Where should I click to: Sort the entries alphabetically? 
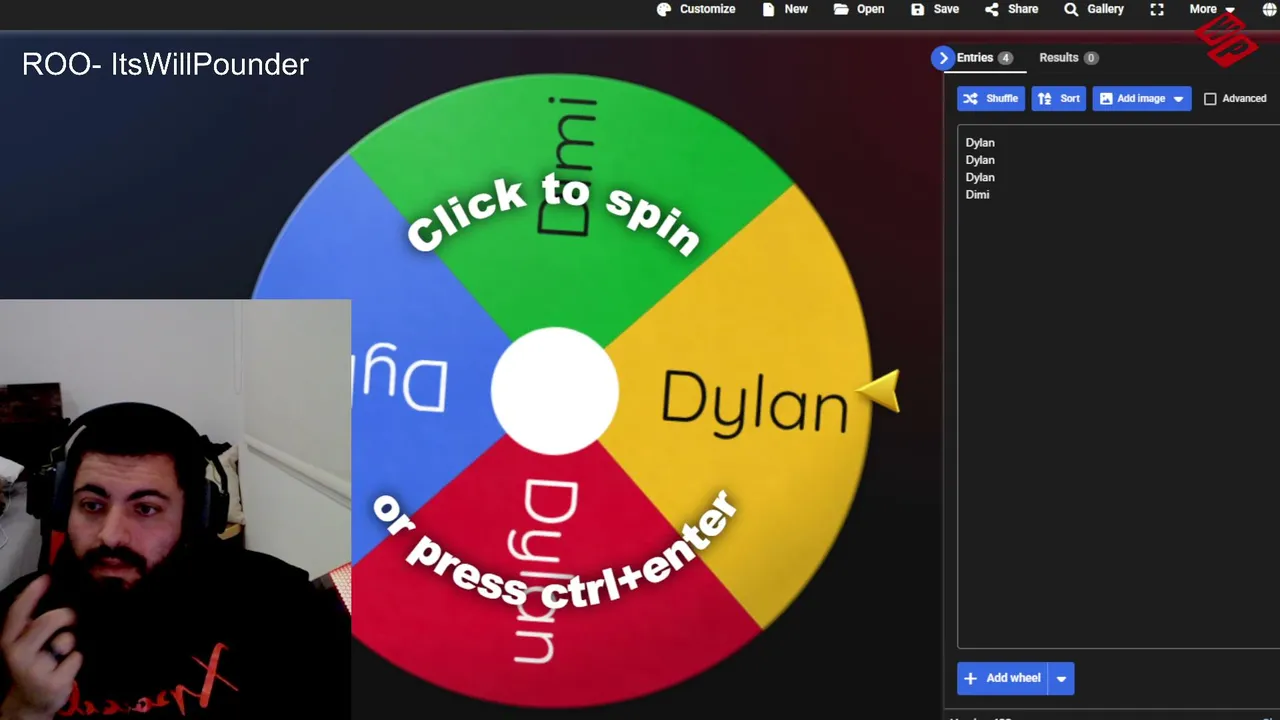click(x=1059, y=98)
